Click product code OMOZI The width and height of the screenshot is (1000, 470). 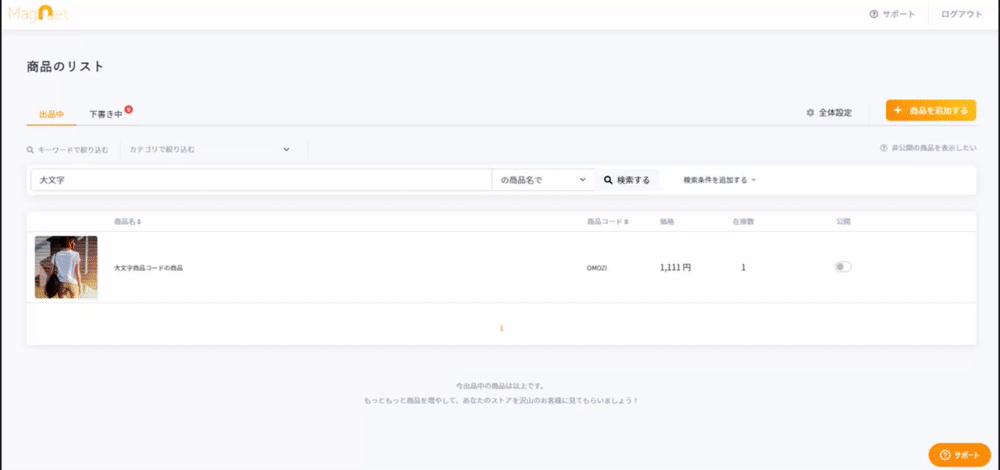(x=597, y=268)
